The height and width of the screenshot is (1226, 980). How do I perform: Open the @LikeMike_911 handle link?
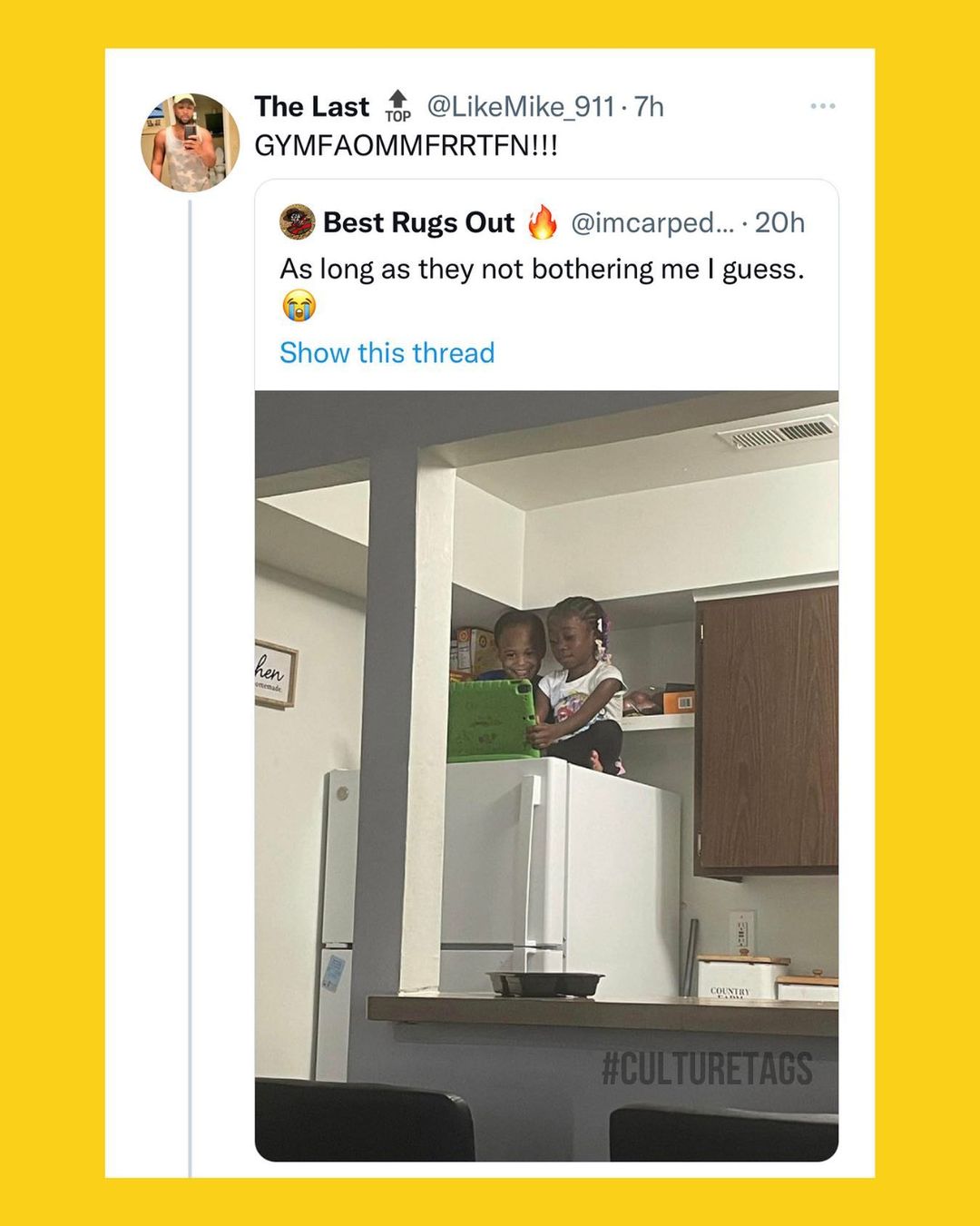click(521, 107)
